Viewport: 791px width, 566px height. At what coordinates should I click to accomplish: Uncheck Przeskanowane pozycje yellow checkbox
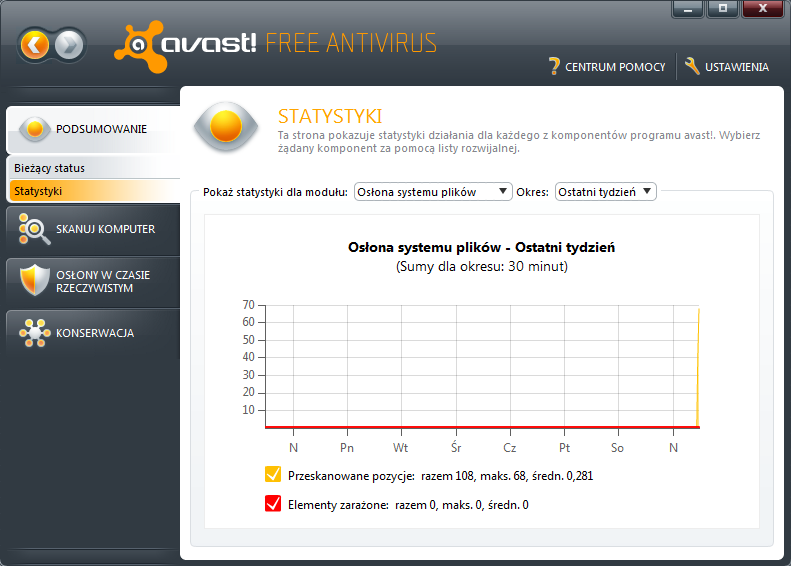(273, 475)
